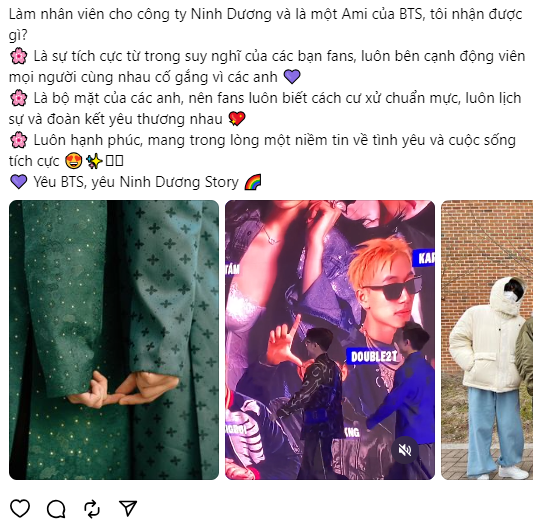542x522 pixels.
Task: Click the first cherry blossom bullet emoji
Action: coord(18,56)
